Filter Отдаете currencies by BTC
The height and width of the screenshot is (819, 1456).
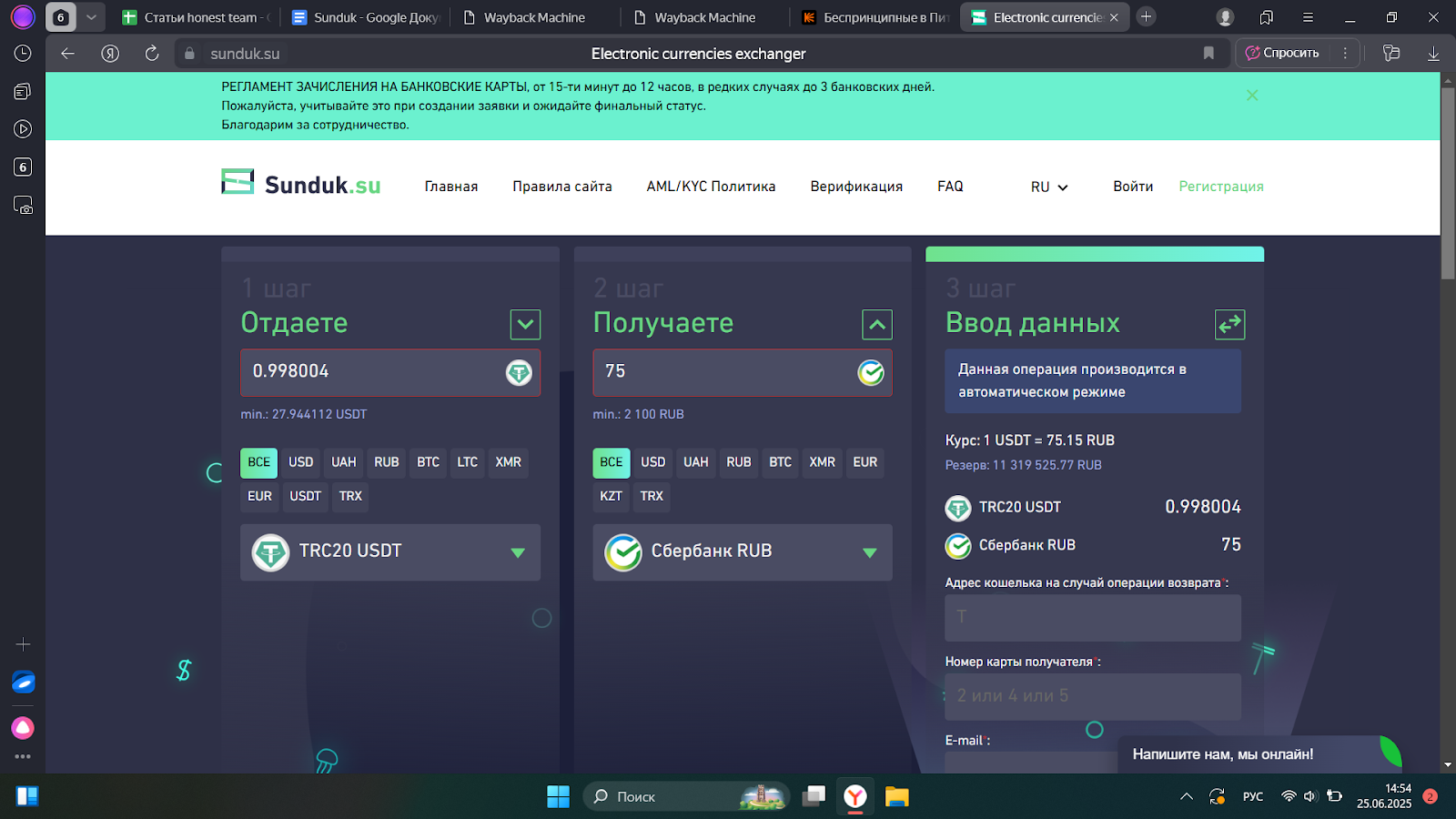coord(428,462)
